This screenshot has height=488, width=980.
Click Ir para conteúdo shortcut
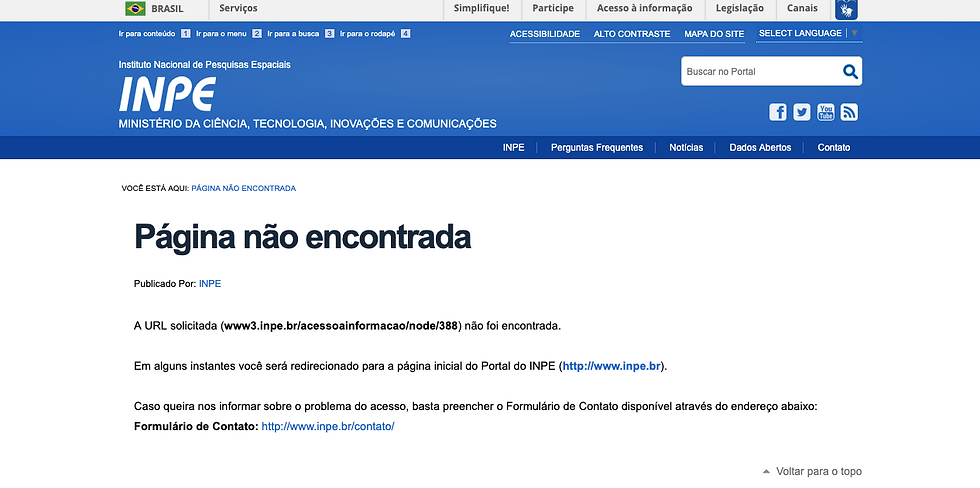(x=154, y=34)
